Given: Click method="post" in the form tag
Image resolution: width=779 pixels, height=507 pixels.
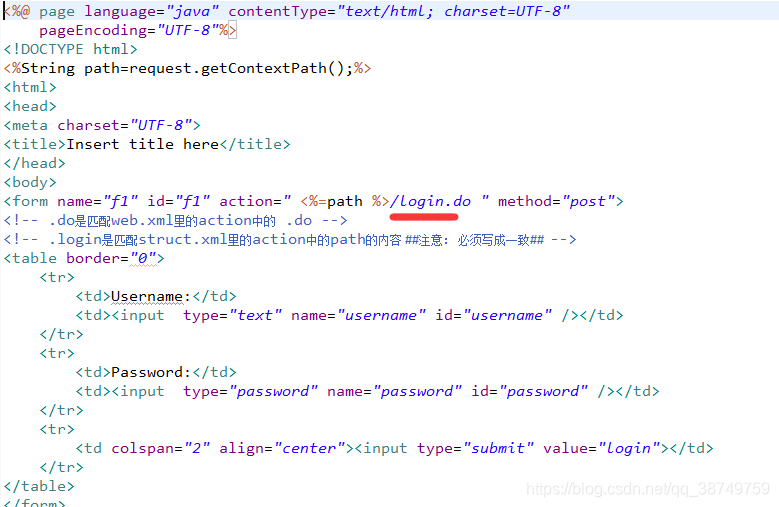Looking at the screenshot, I should 556,201.
